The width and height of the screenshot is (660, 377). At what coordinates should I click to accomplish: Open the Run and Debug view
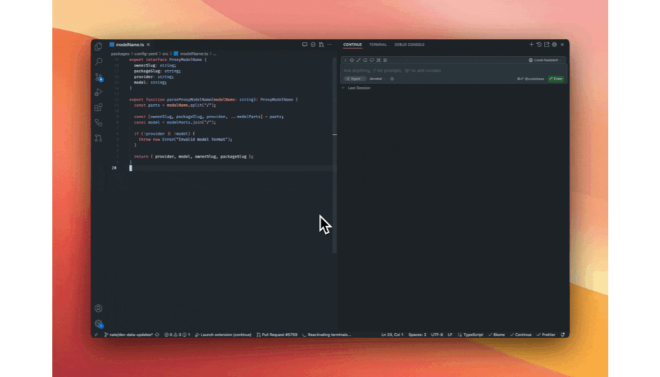pyautogui.click(x=98, y=92)
